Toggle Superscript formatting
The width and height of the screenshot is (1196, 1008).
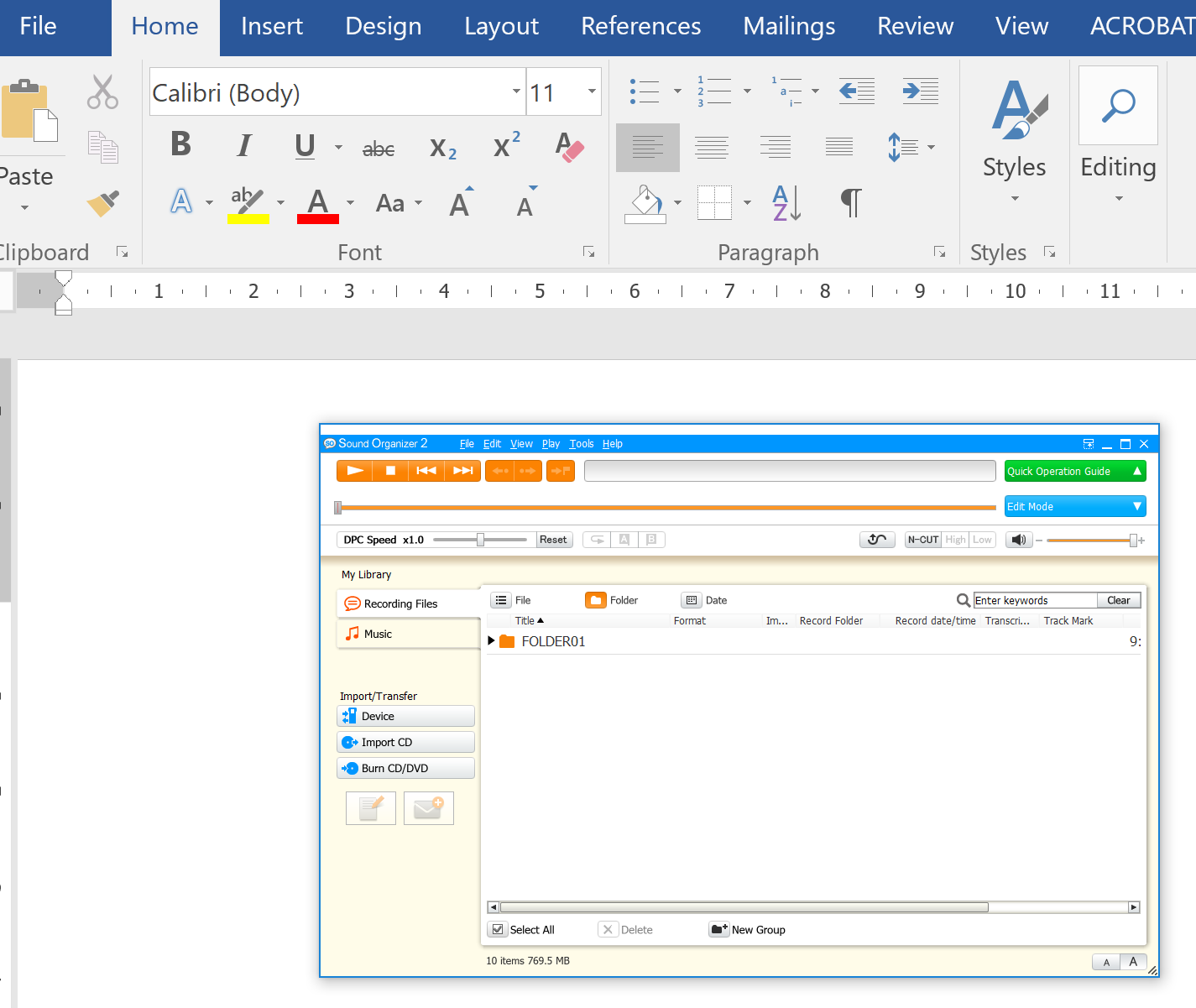(x=506, y=144)
